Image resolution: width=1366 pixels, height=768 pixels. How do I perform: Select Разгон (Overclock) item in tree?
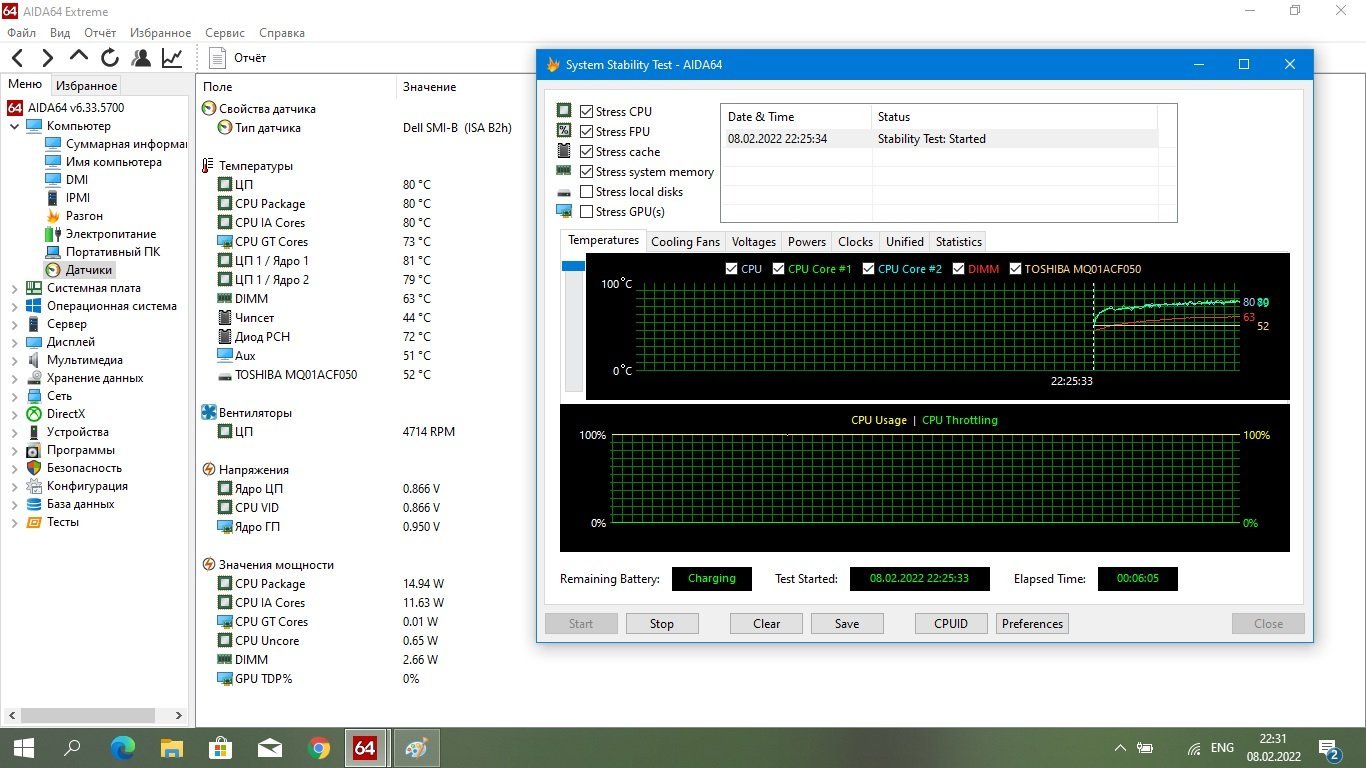point(84,216)
